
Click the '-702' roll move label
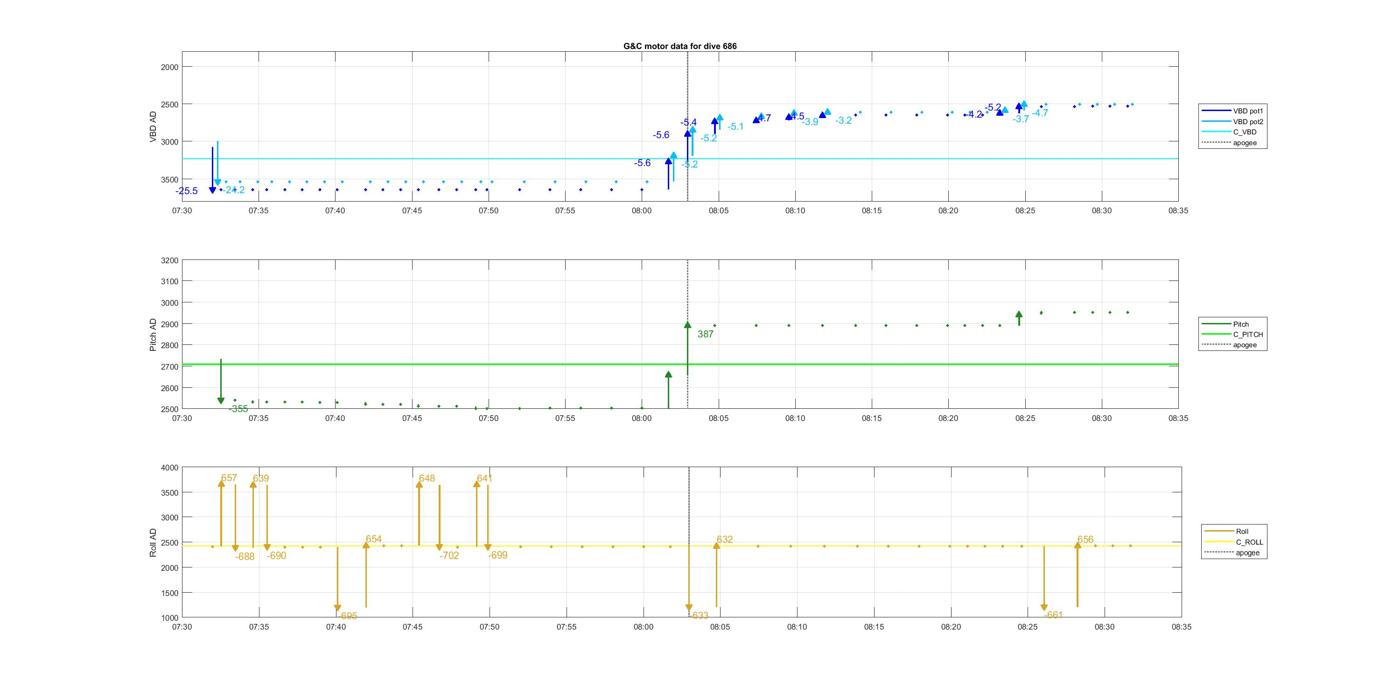pos(449,556)
